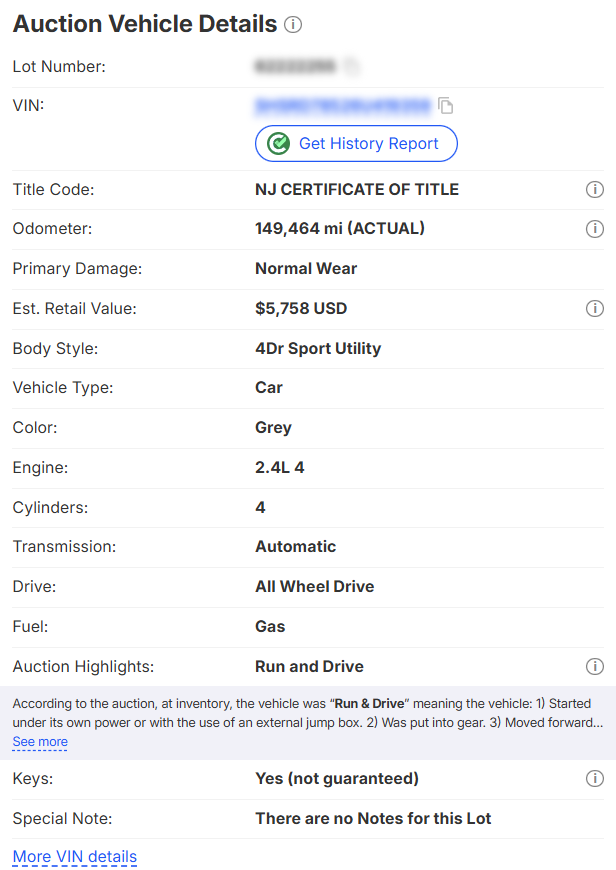616x870 pixels.
Task: Click the NJ Certificate of Title value
Action: (357, 189)
